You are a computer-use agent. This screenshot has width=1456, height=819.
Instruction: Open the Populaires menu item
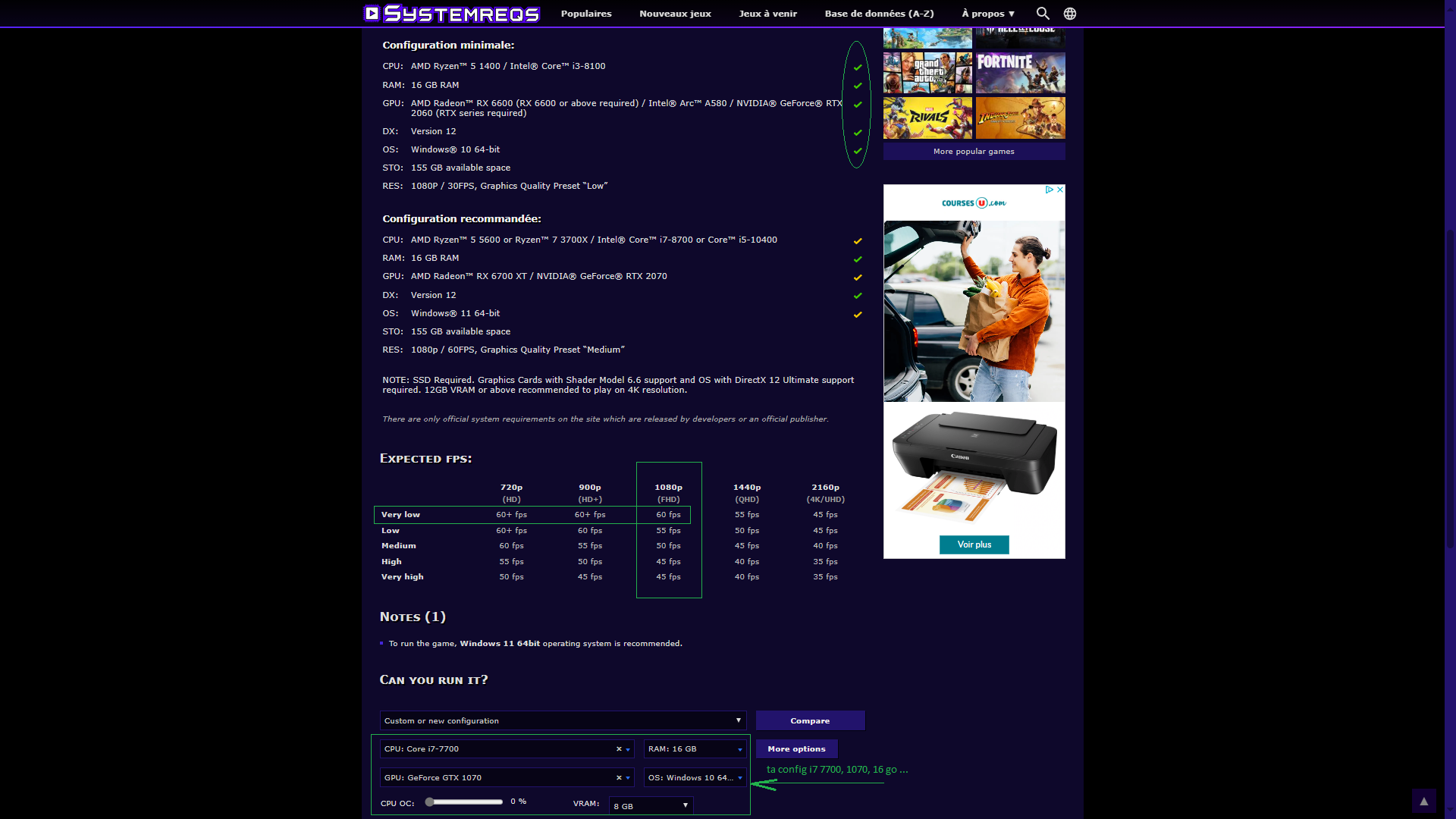(x=586, y=14)
